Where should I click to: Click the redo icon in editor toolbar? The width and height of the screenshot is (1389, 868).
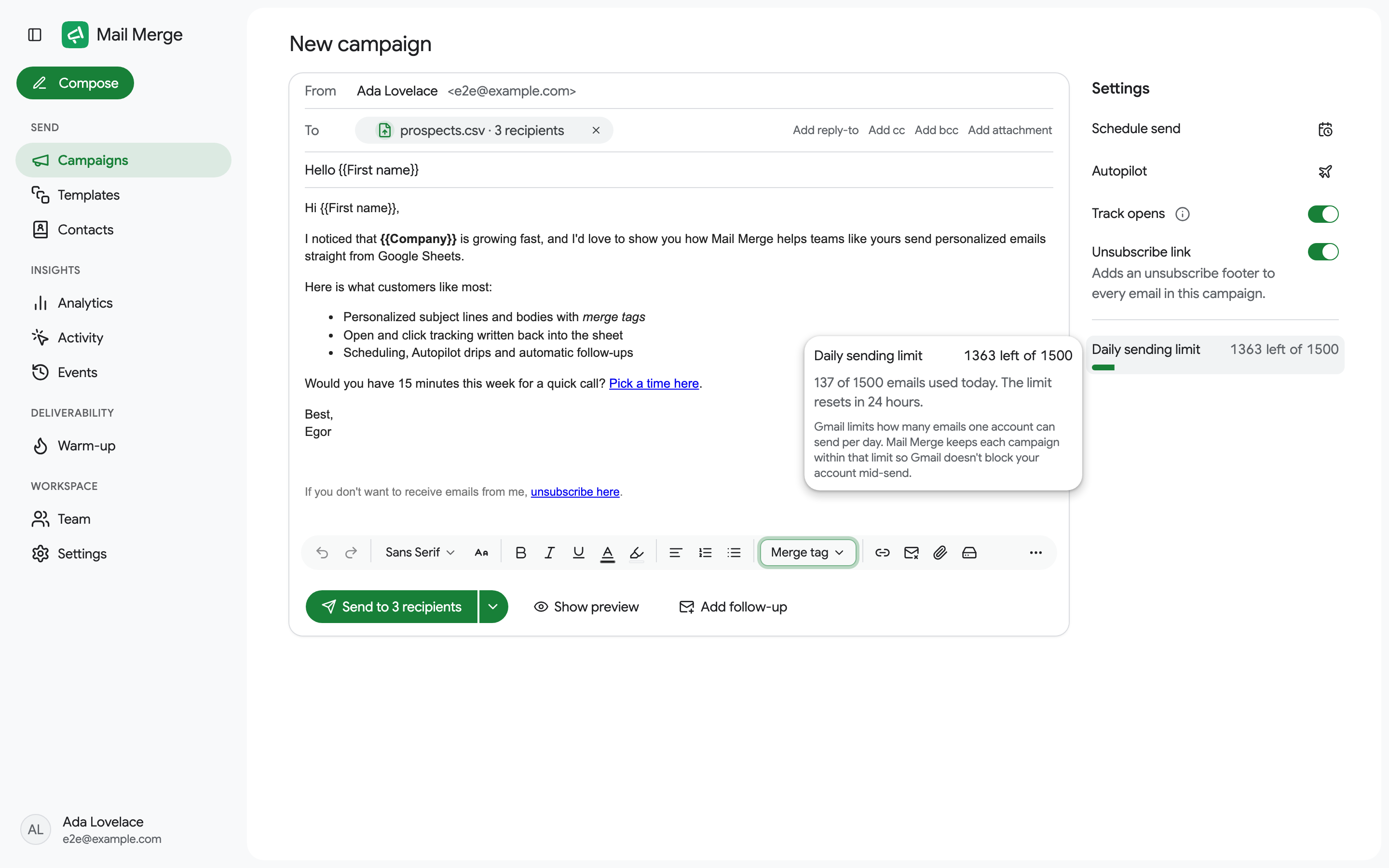coord(351,552)
